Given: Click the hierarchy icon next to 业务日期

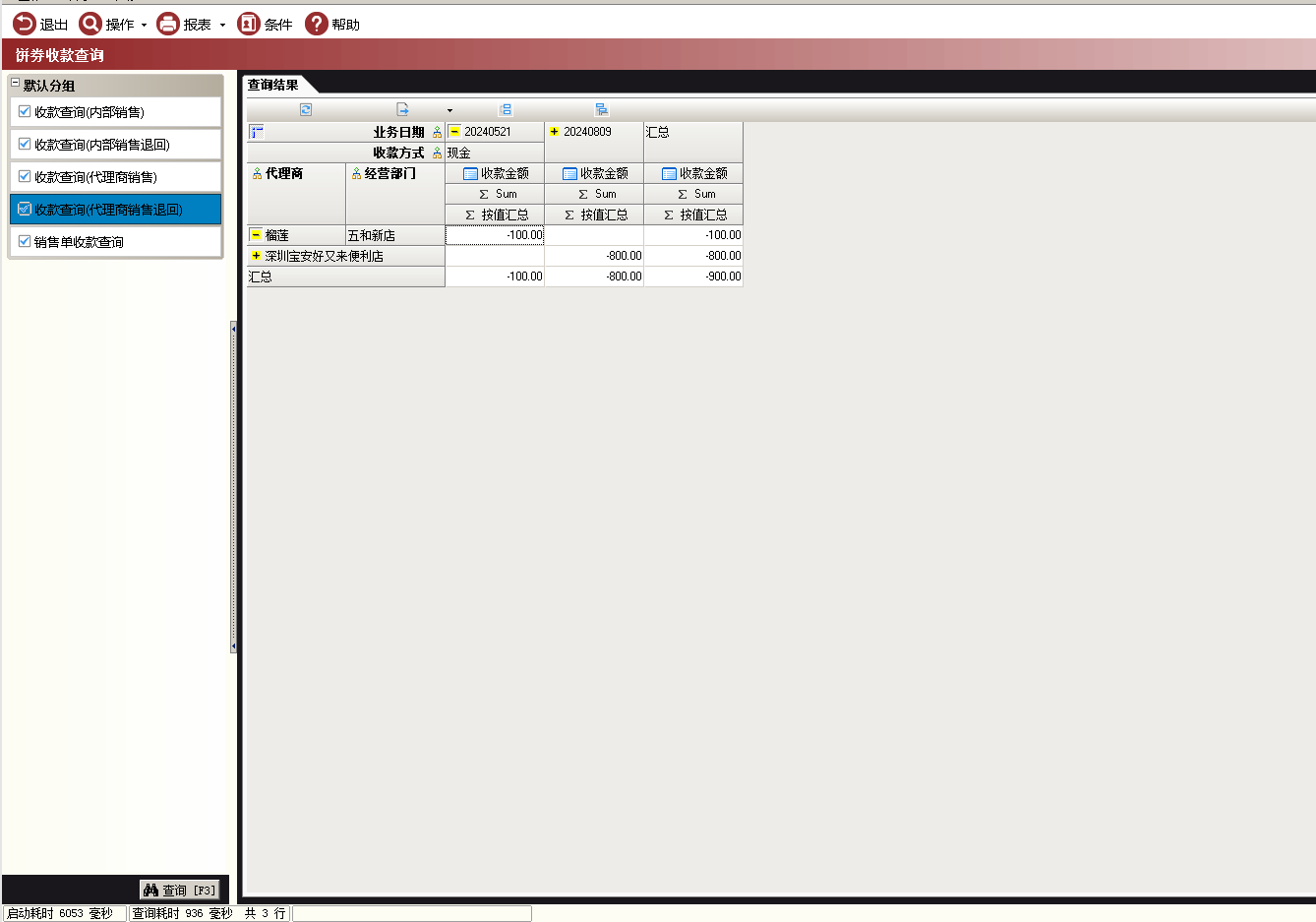Looking at the screenshot, I should tap(437, 132).
